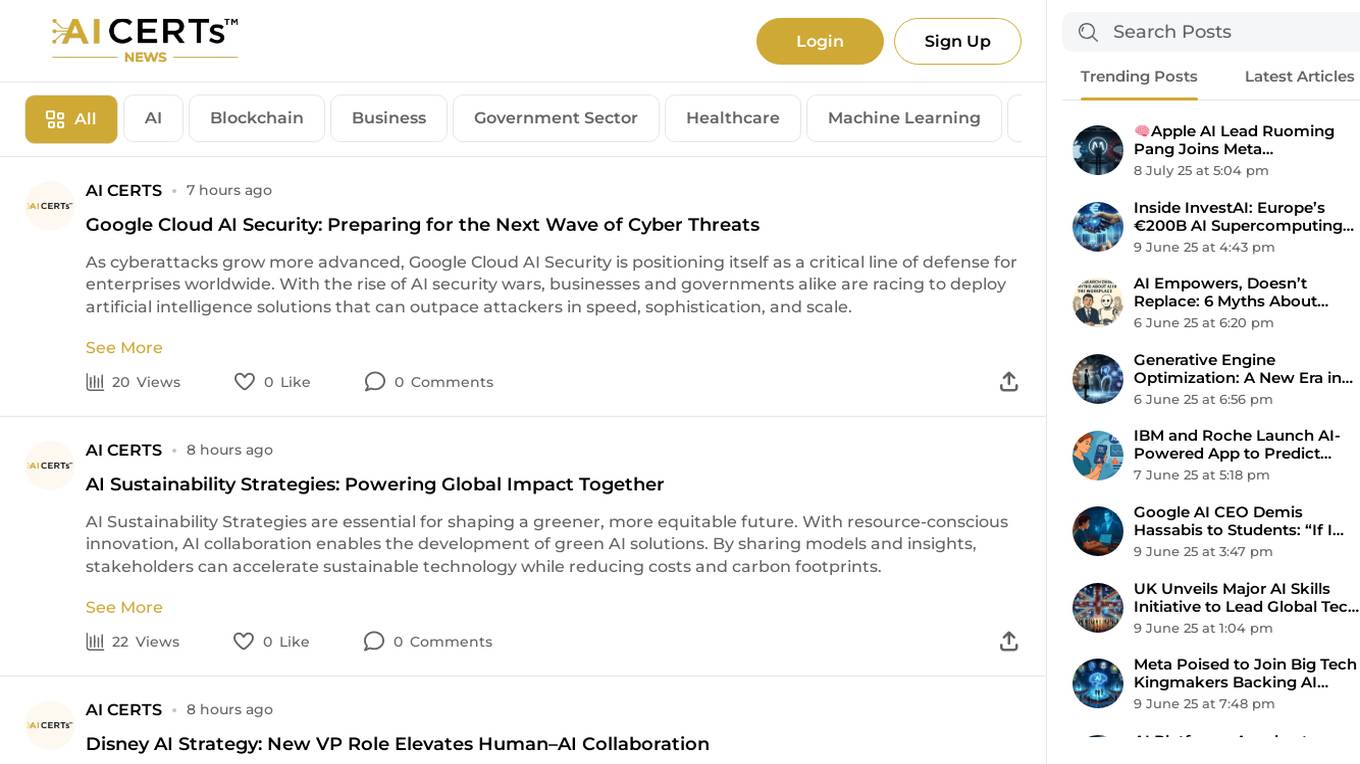The height and width of the screenshot is (764, 1360).
Task: Click '8 July 25 at 5:04 pm' date
Action: (x=1201, y=171)
